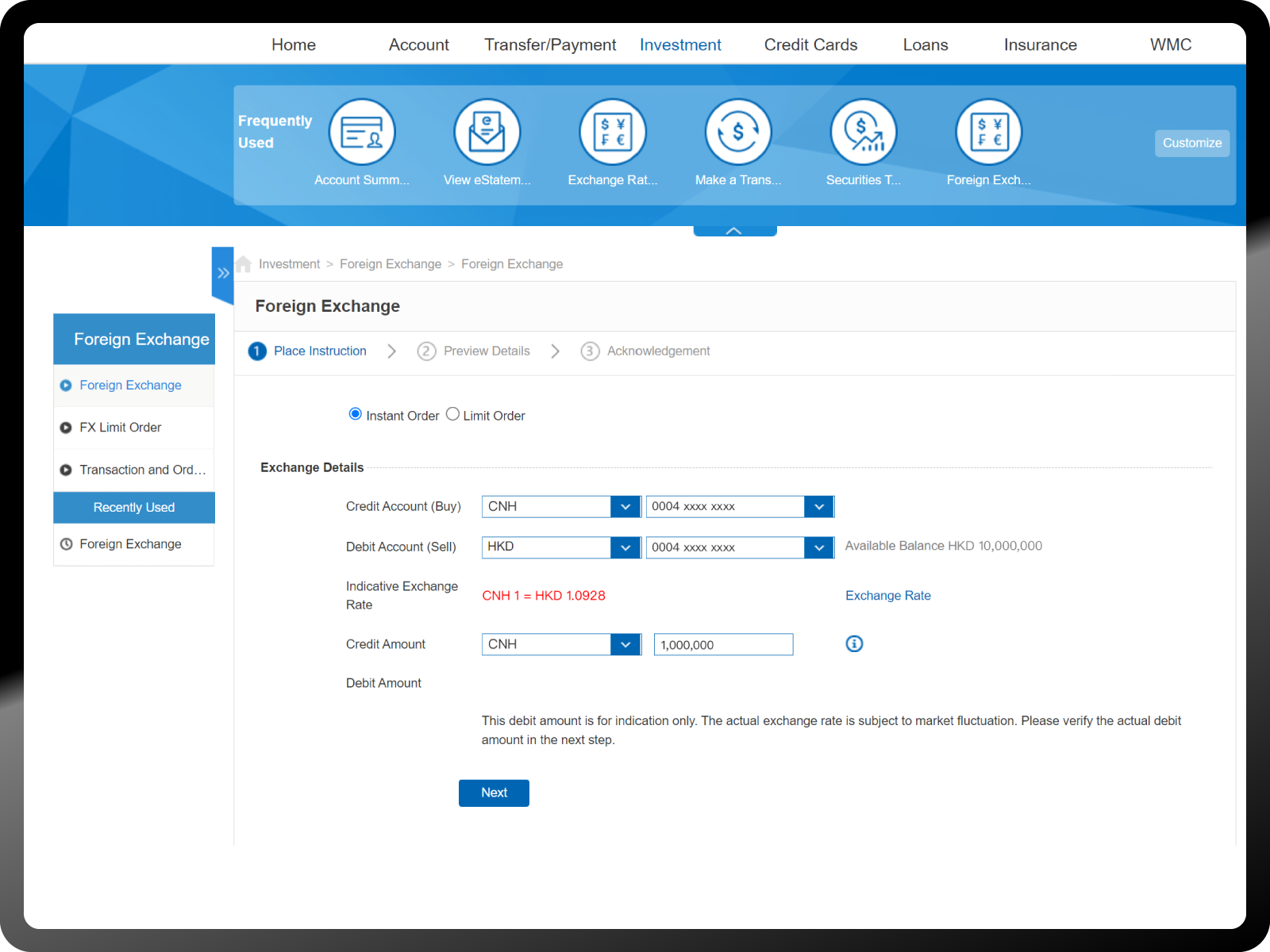Open the Loans menu

click(926, 45)
